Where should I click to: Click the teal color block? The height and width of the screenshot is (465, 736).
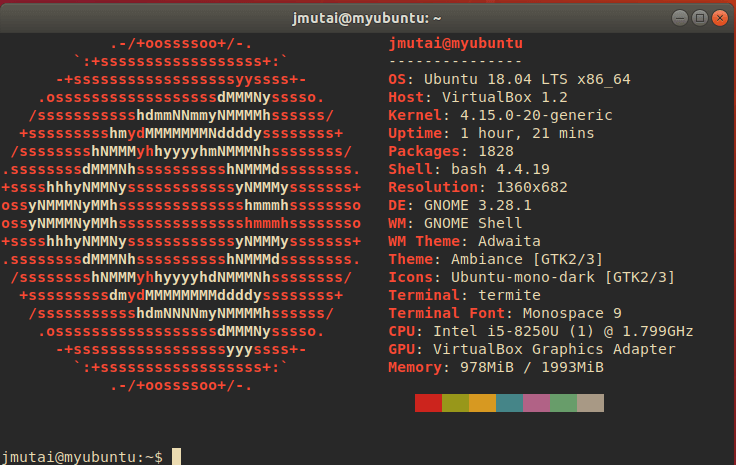(509, 403)
